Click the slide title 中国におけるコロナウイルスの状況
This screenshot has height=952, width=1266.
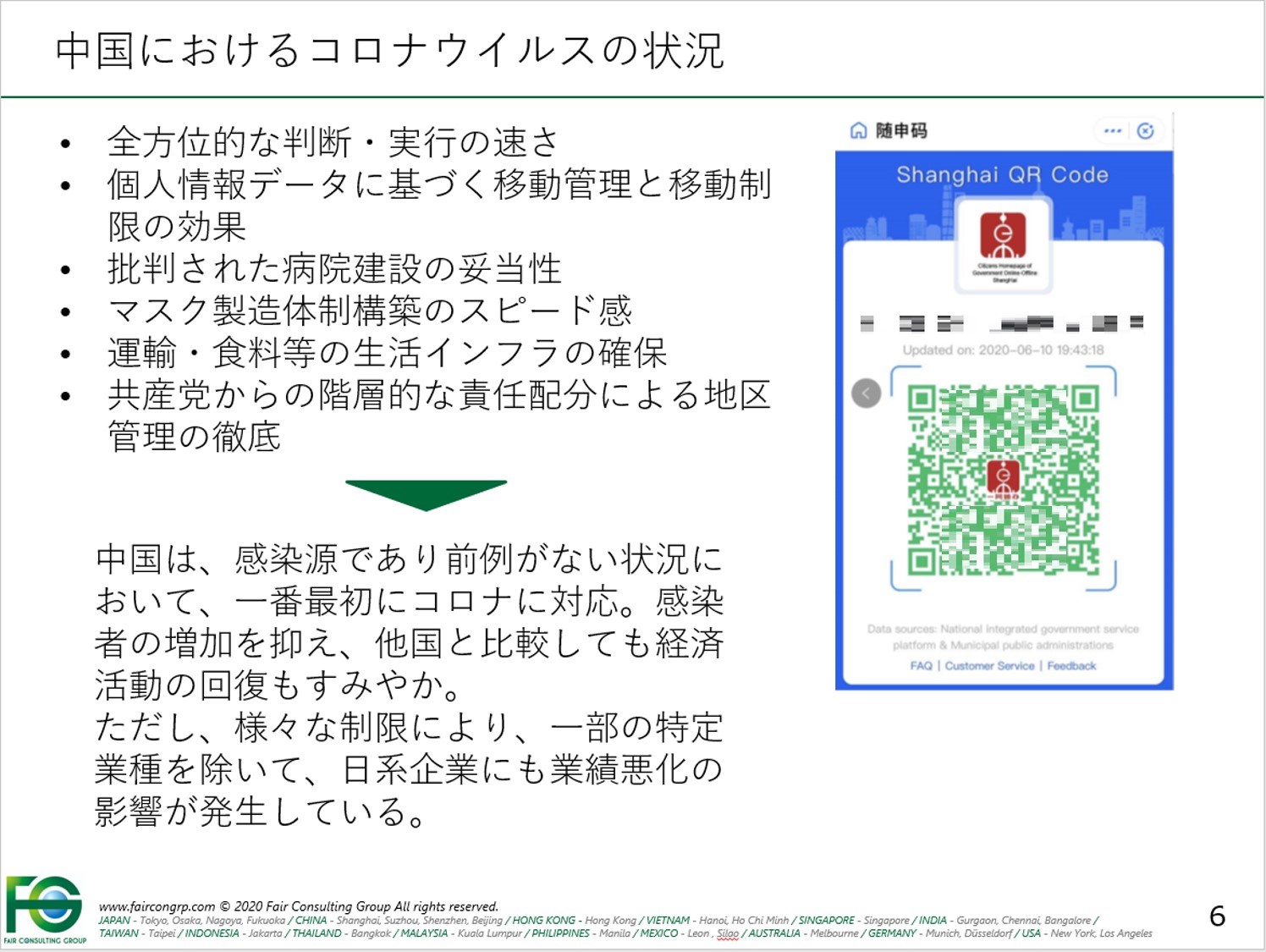[389, 50]
